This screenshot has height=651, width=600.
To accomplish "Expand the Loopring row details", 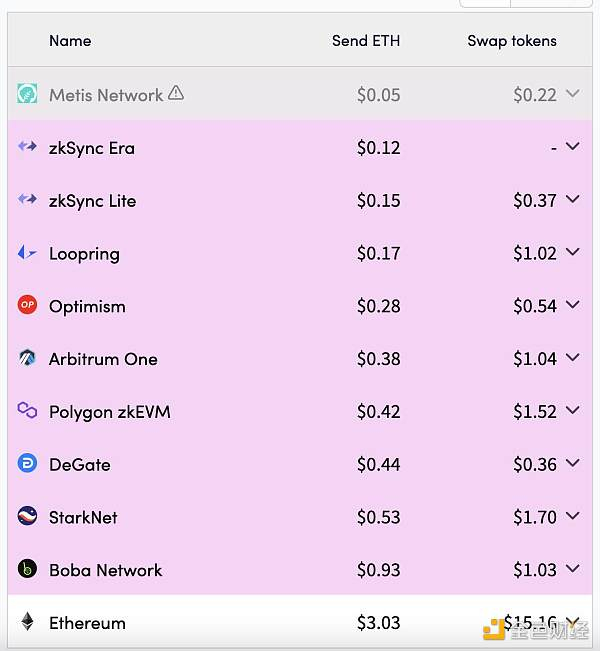I will click(x=572, y=253).
